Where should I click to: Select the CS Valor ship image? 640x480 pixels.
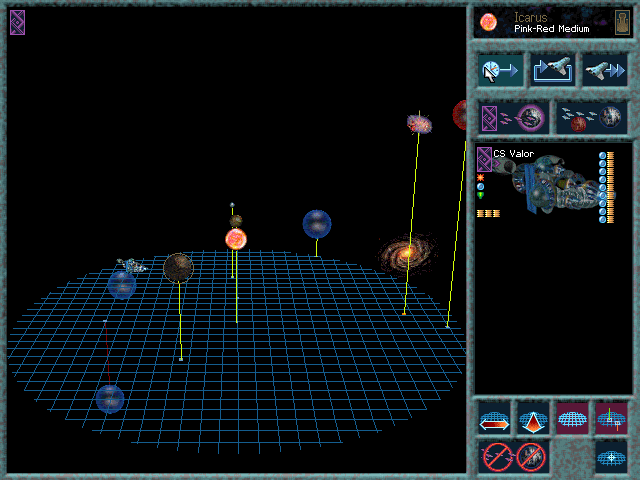point(553,184)
